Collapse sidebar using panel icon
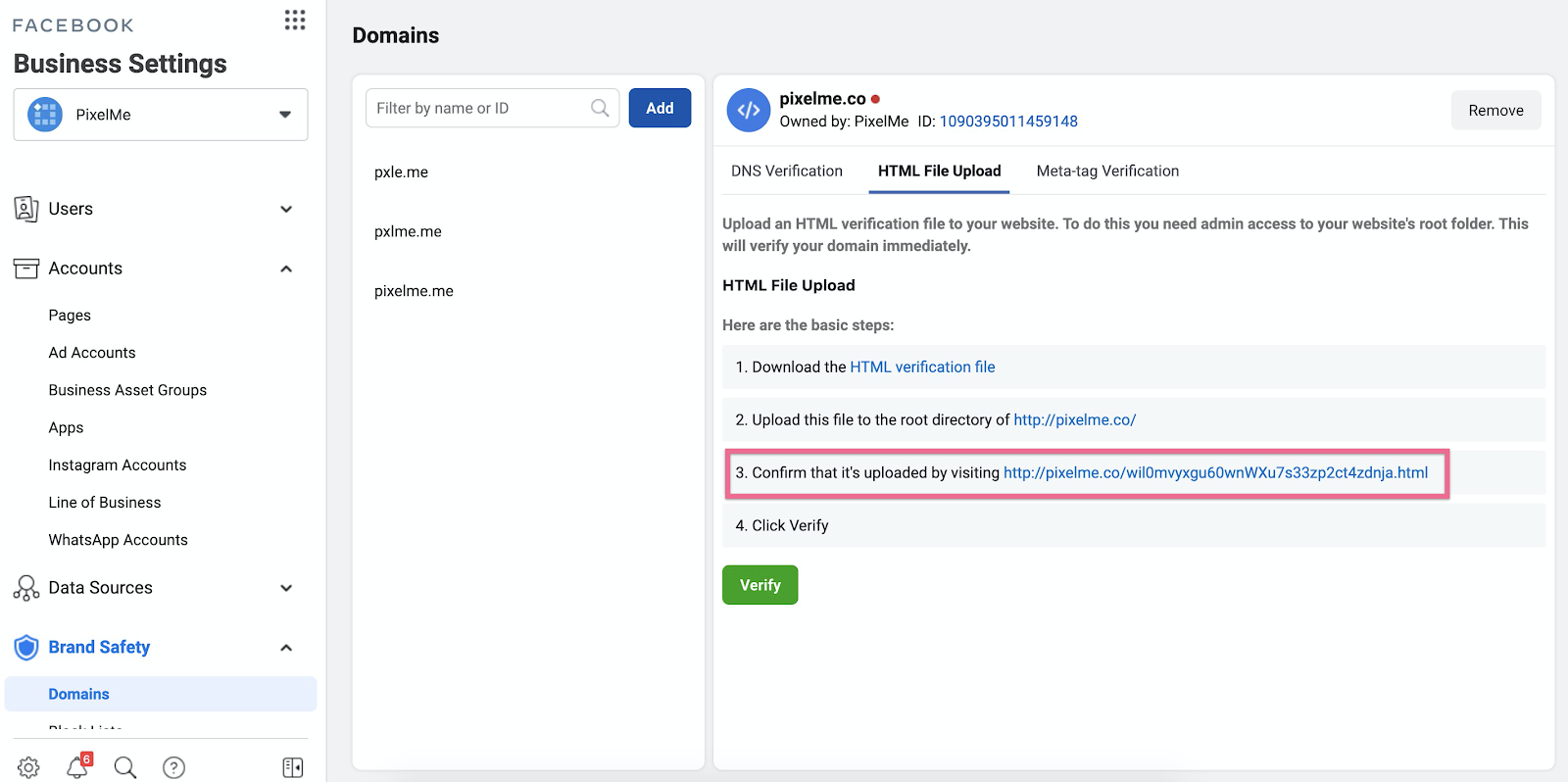Viewport: 1568px width, 782px height. click(293, 767)
